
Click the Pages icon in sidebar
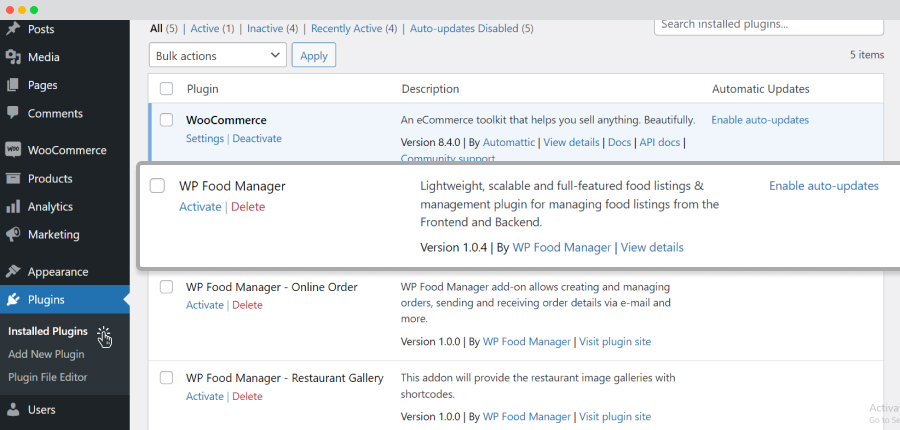coord(13,85)
